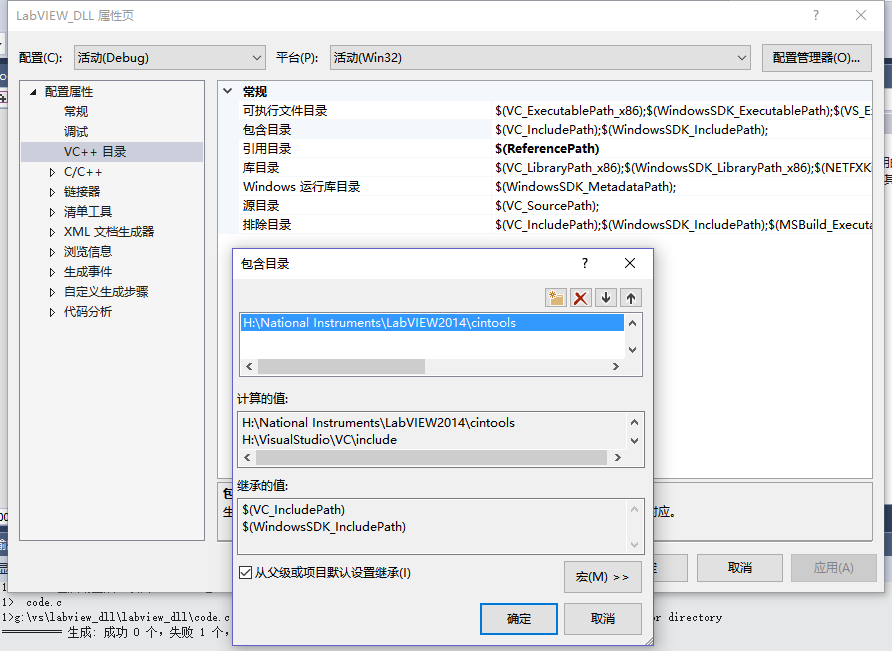
Task: Click the horizontal scrollbar thumb of the directory edit list
Action: click(x=341, y=366)
